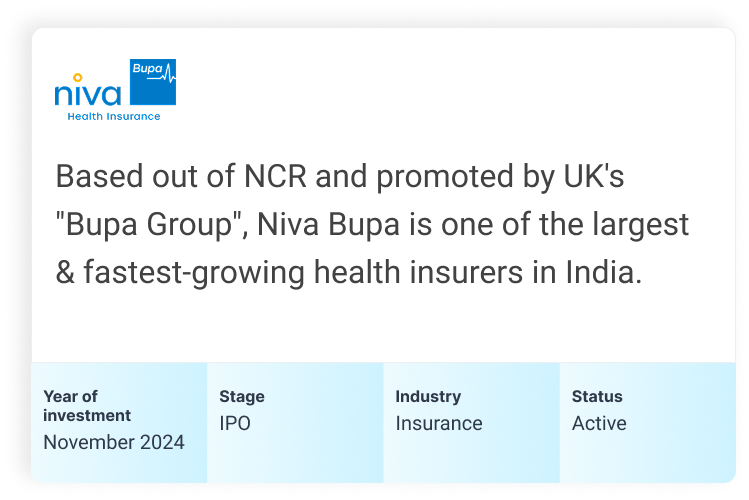Click the Niva Bupa name in description

coord(328,224)
